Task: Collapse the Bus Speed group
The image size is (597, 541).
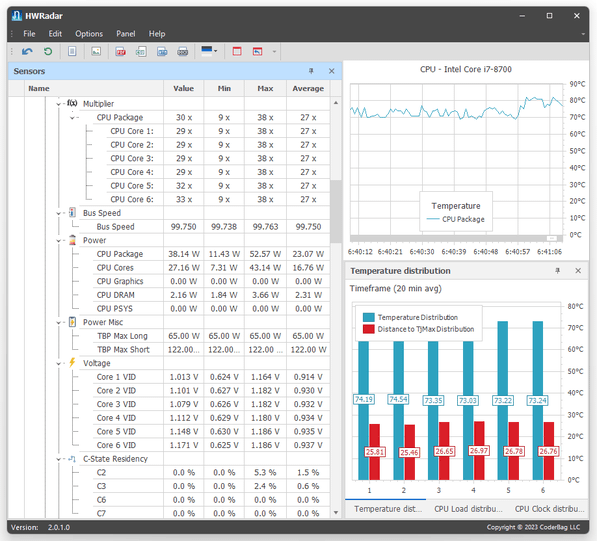Action: (58, 213)
